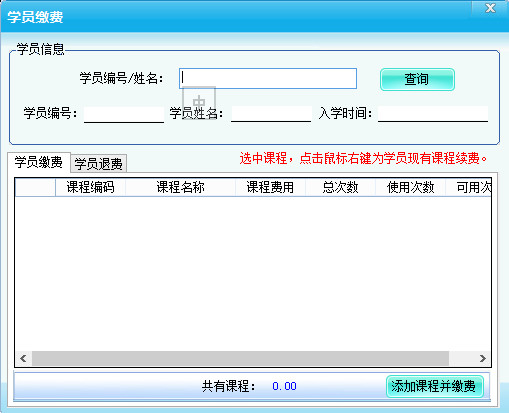509x413 pixels.
Task: Click the 总次数 column header
Action: point(340,187)
